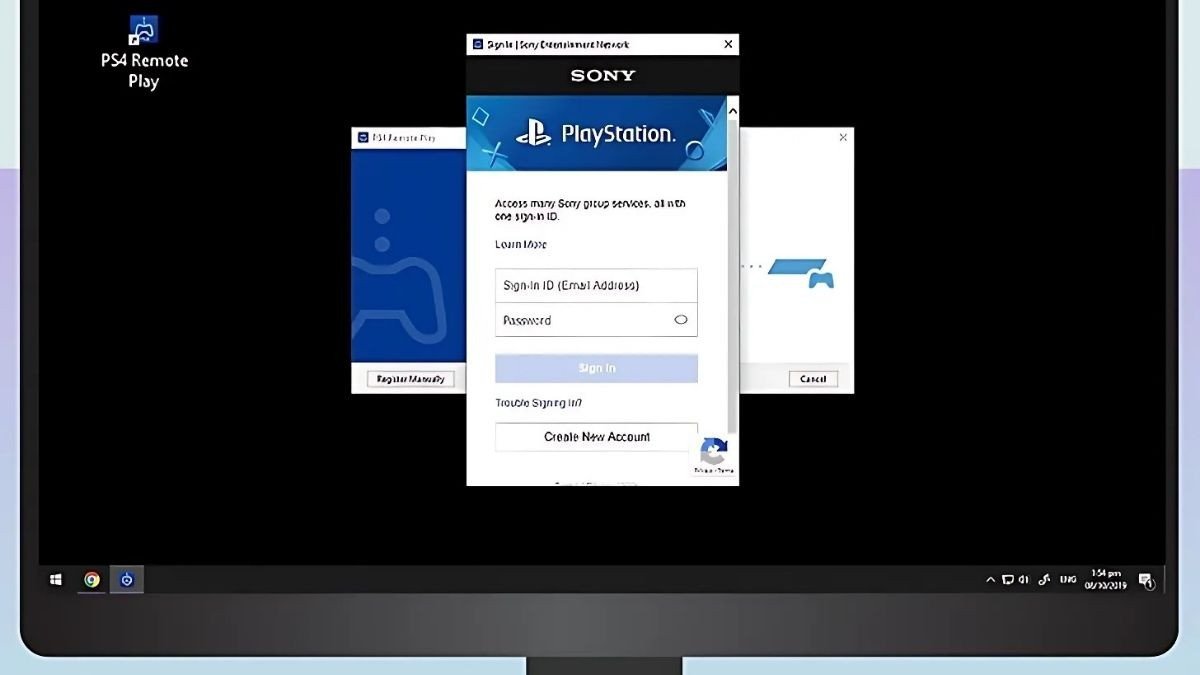Open the Action Center notifications icon

[x=1146, y=579]
